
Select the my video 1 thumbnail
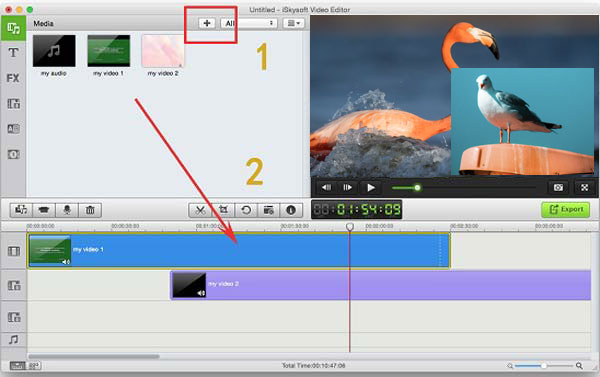[109, 51]
